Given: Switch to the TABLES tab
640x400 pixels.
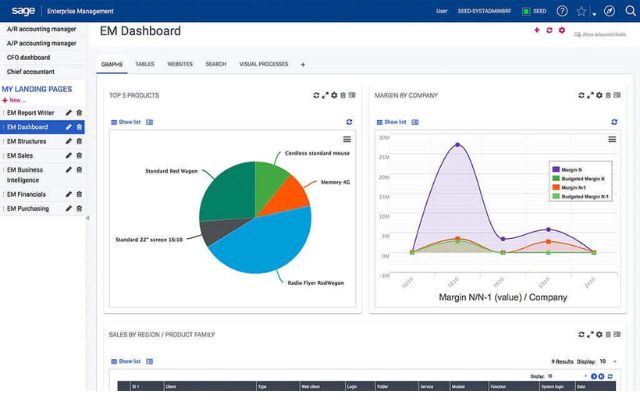Looking at the screenshot, I should [144, 64].
